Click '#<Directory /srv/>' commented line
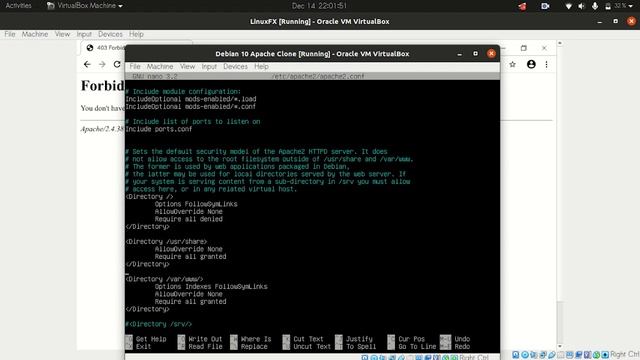The height and width of the screenshot is (360, 640). [x=159, y=324]
